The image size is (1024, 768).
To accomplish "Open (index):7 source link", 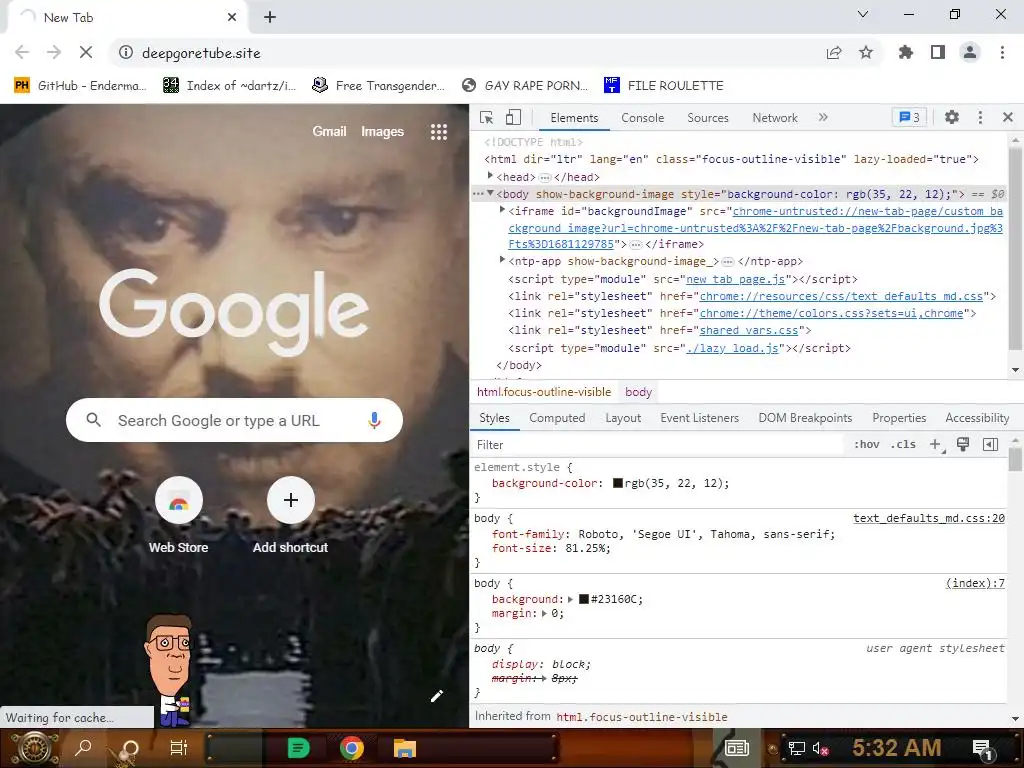I will tap(975, 583).
